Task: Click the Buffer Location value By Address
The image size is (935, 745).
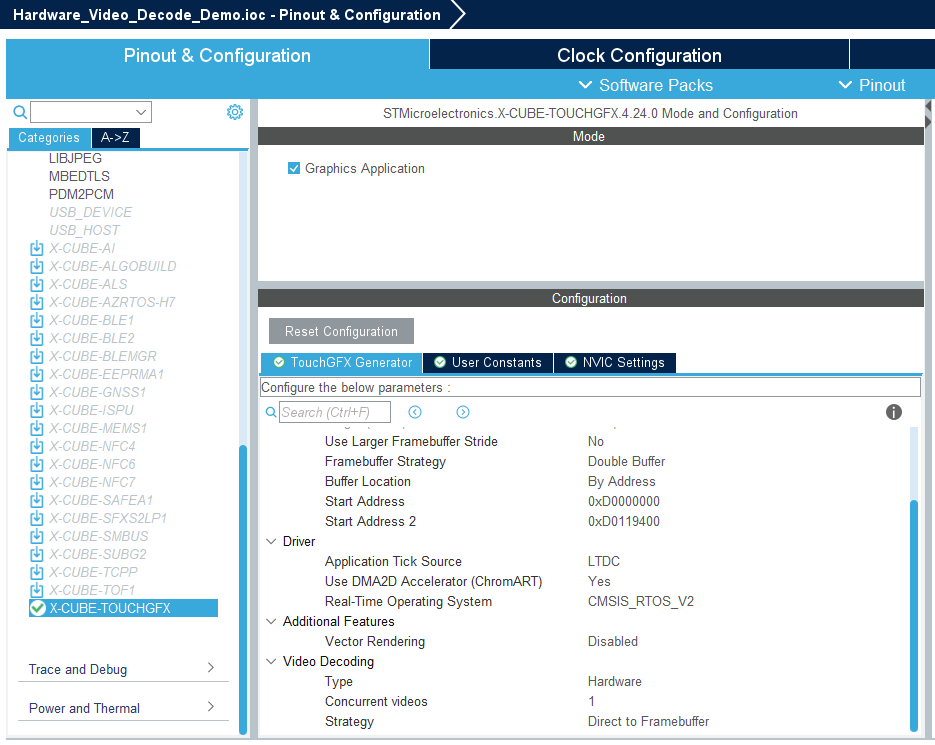Action: 621,481
